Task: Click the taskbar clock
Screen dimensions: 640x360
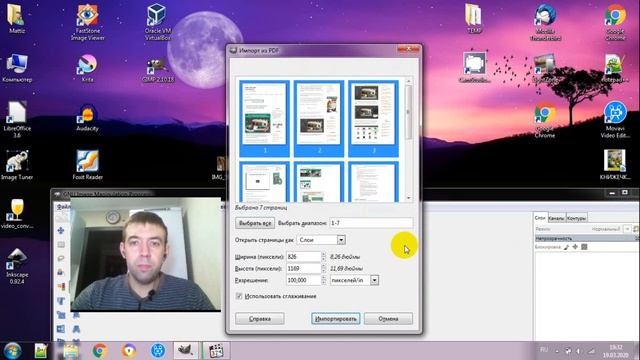Action: 616,351
